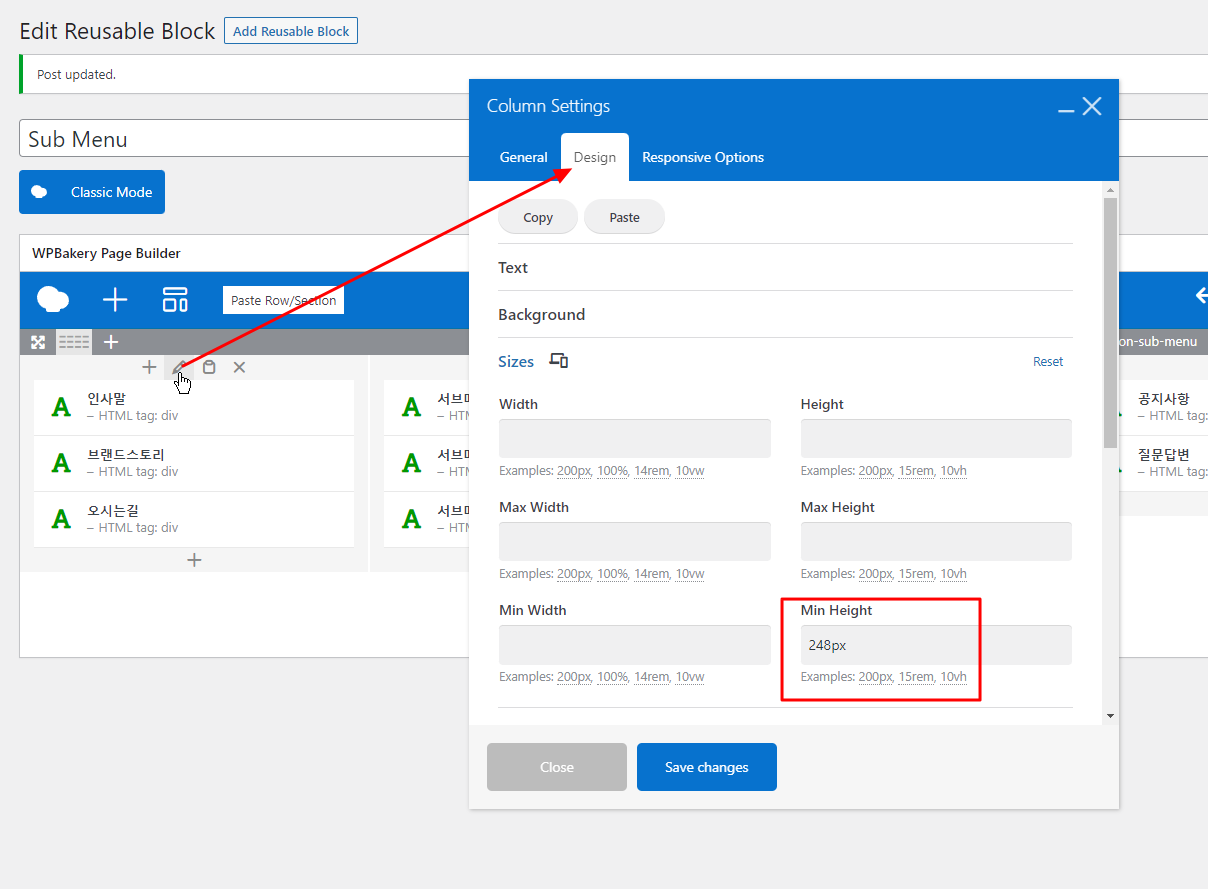Append an element below 오시는길 using the plus
1208x889 pixels.
click(x=194, y=560)
